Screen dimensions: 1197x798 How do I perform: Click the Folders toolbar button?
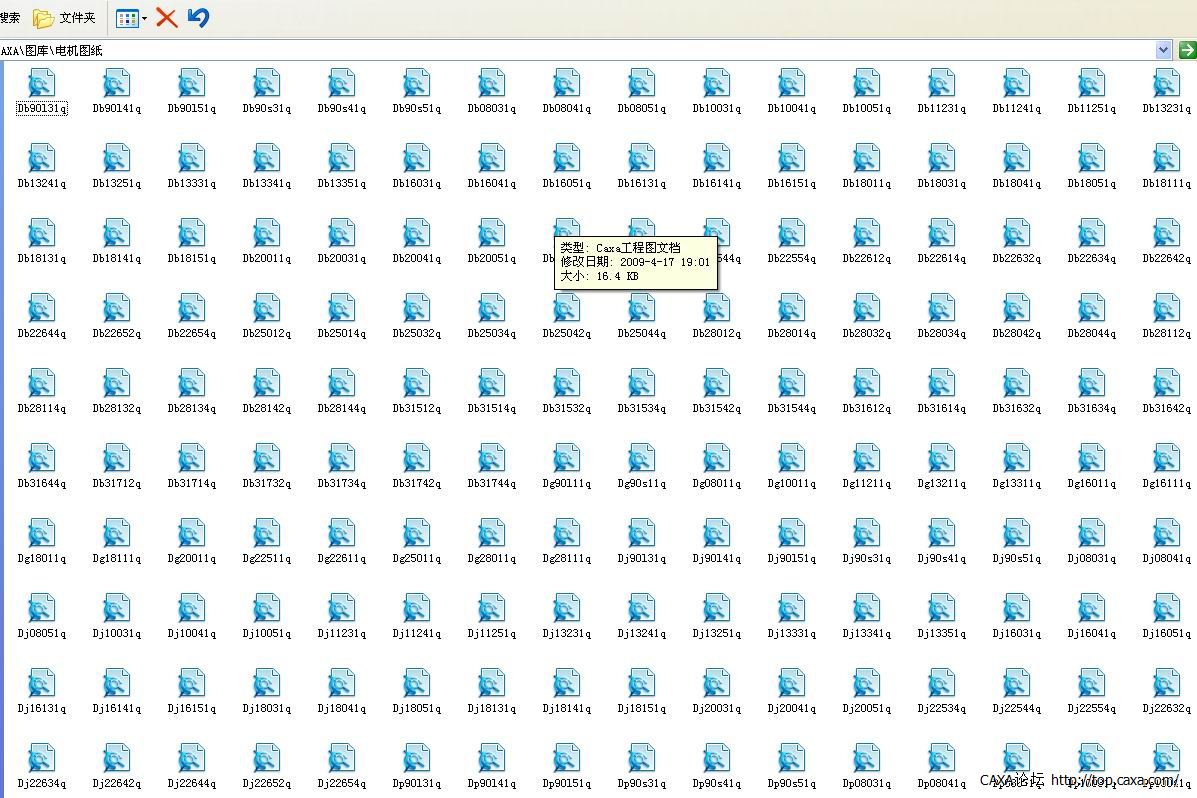click(x=64, y=18)
